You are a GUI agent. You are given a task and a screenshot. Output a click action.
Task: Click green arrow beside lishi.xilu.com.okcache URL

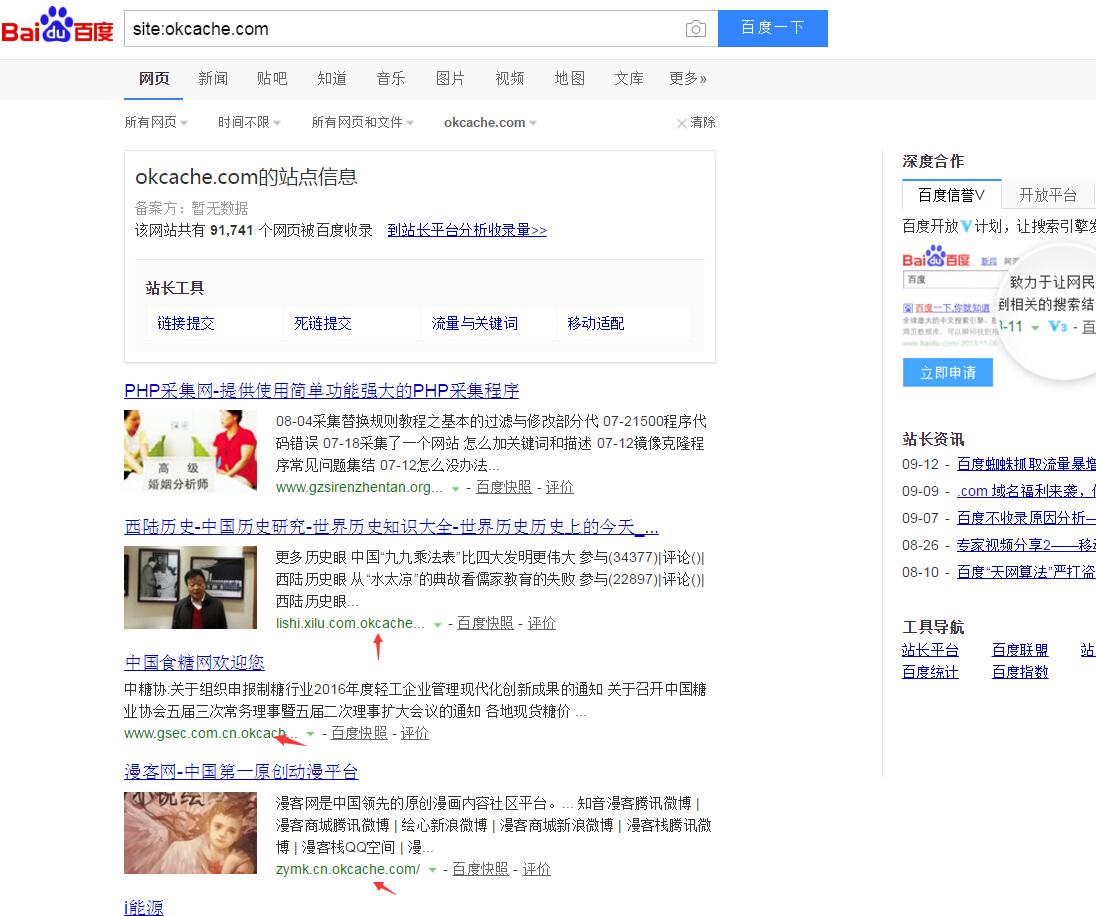click(437, 624)
